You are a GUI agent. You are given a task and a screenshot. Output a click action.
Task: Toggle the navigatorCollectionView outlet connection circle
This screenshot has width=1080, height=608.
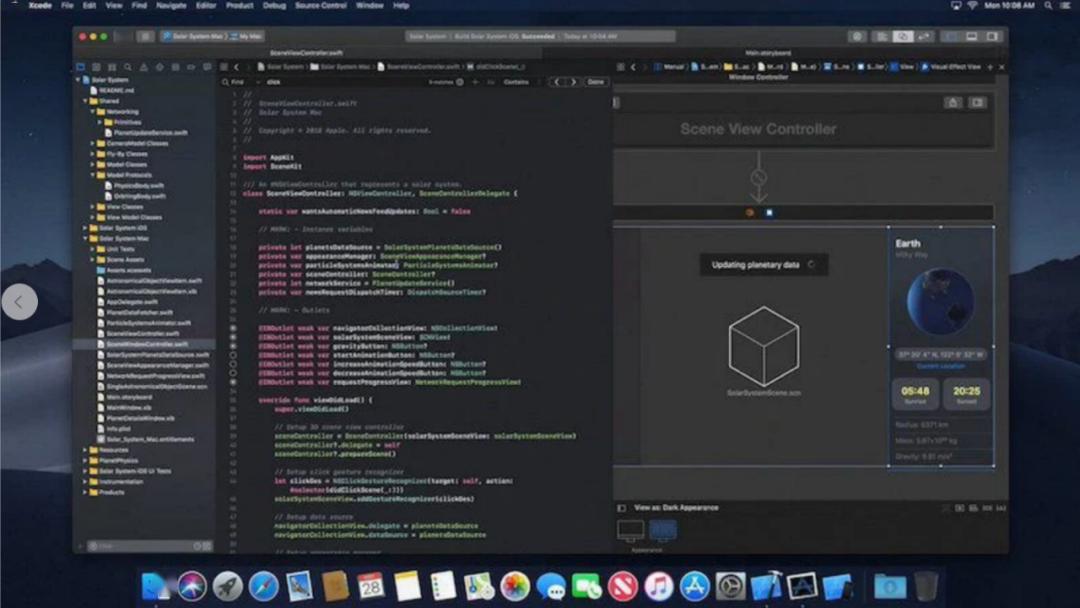[x=234, y=328]
